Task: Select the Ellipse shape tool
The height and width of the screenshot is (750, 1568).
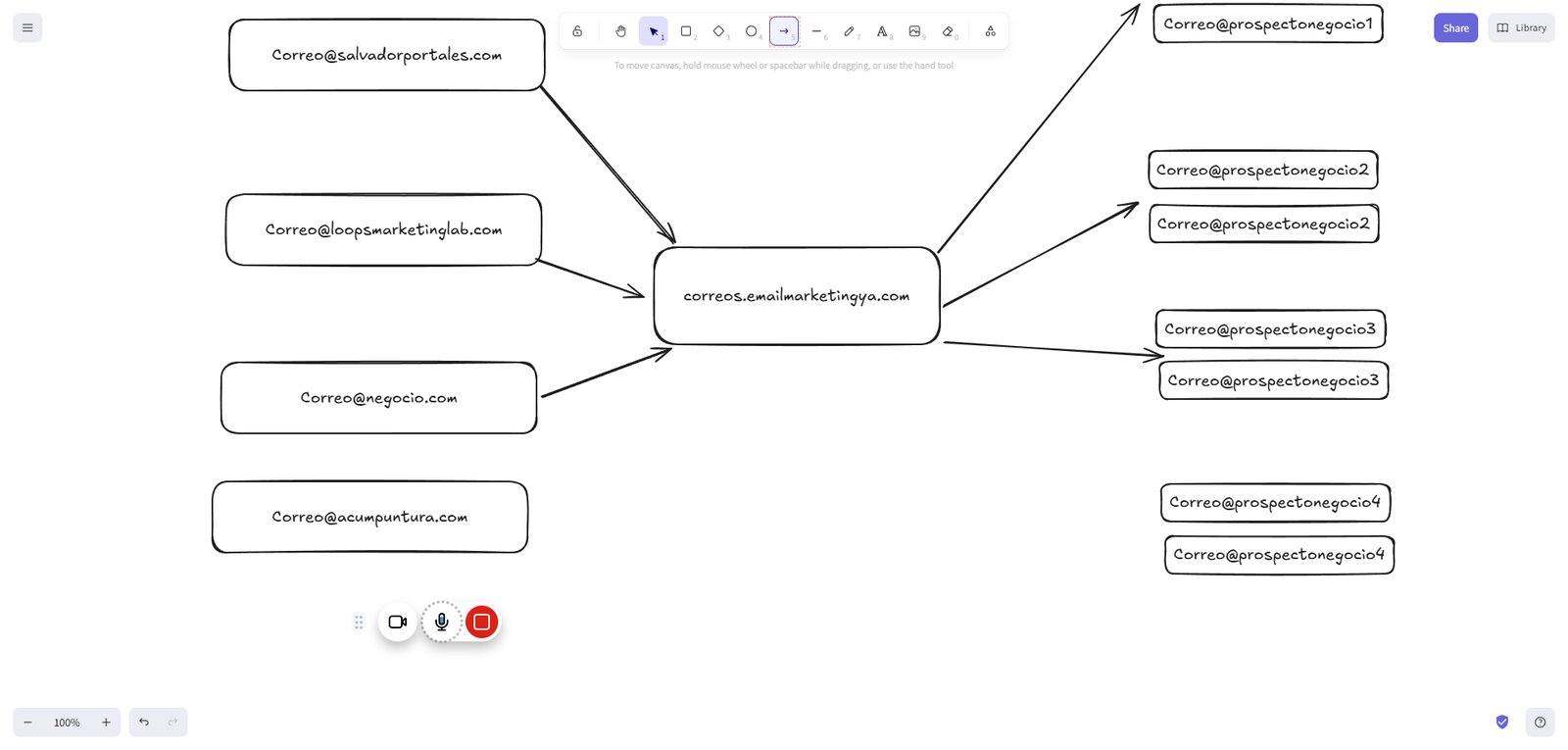Action: pos(752,31)
